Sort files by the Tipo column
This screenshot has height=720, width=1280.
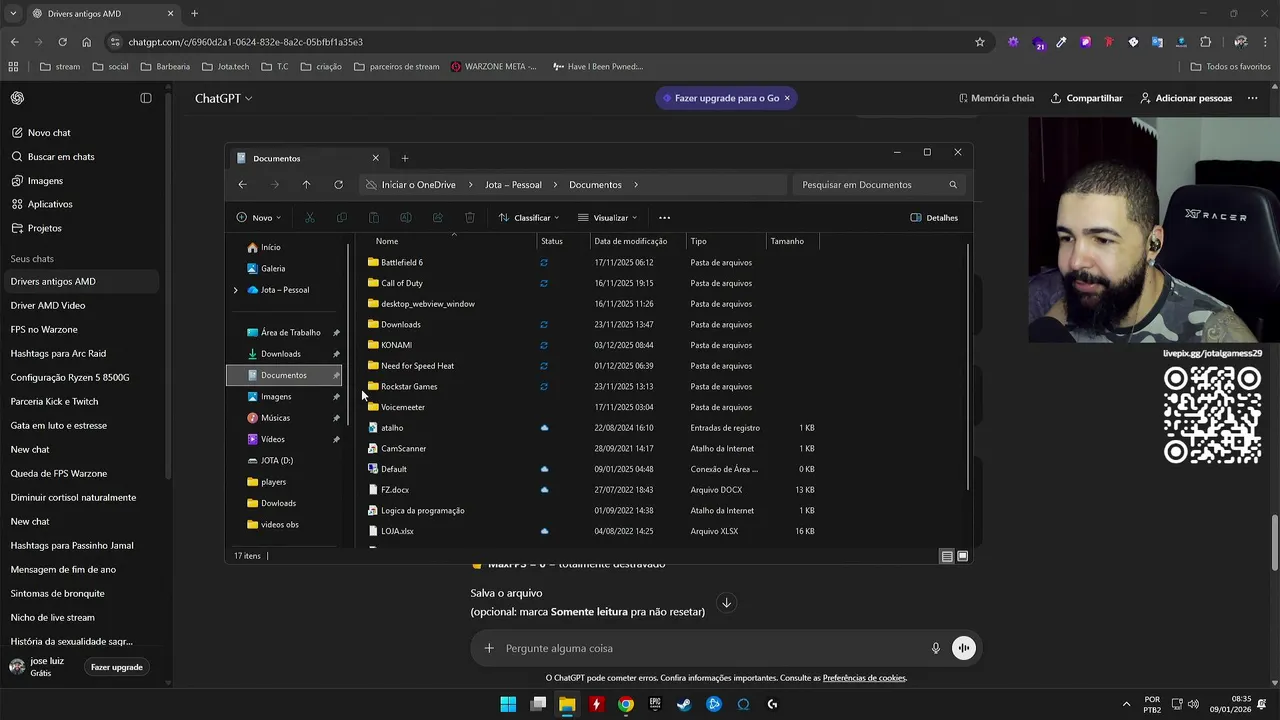pos(698,241)
